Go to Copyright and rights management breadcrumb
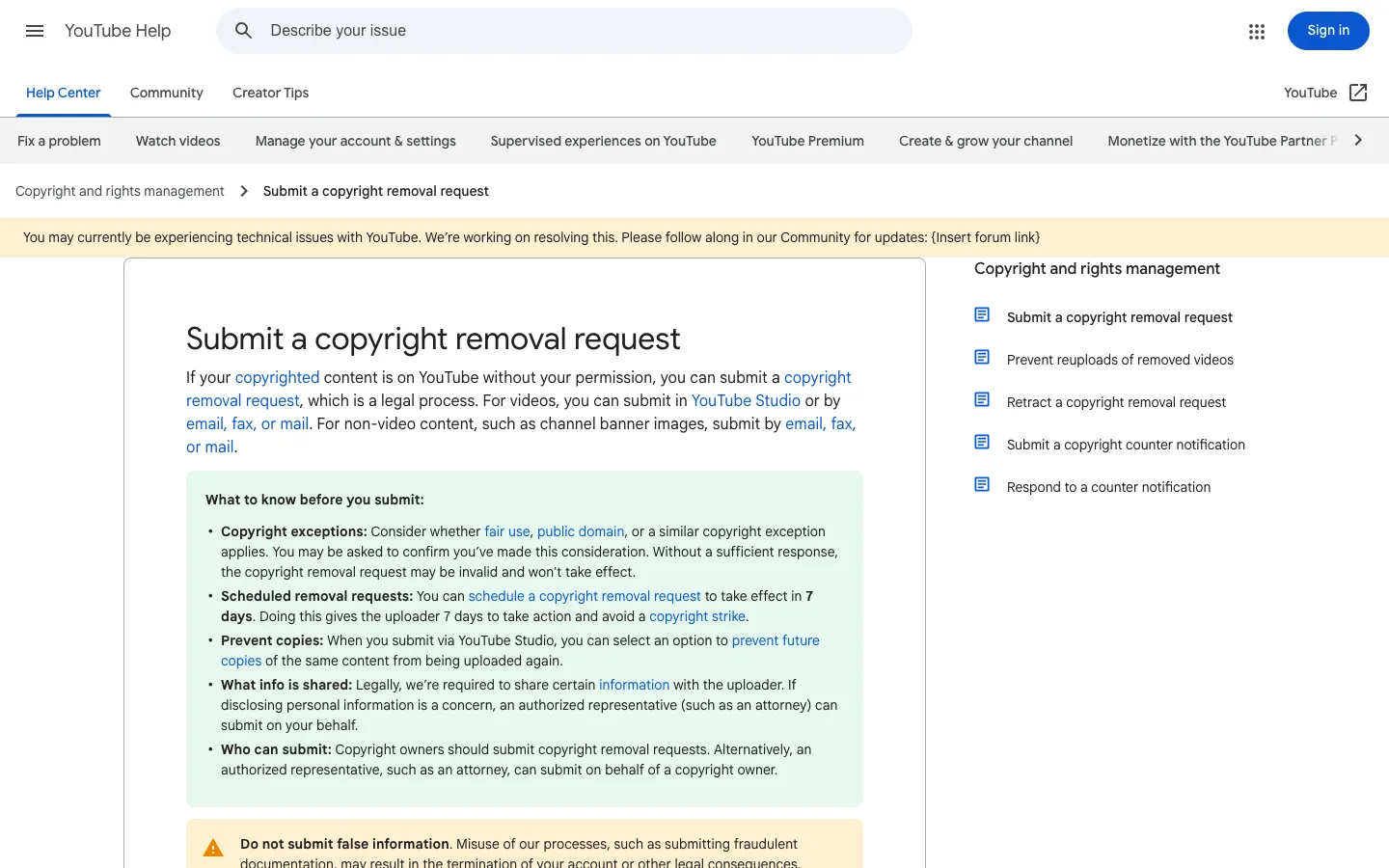Image resolution: width=1389 pixels, height=868 pixels. pos(120,191)
